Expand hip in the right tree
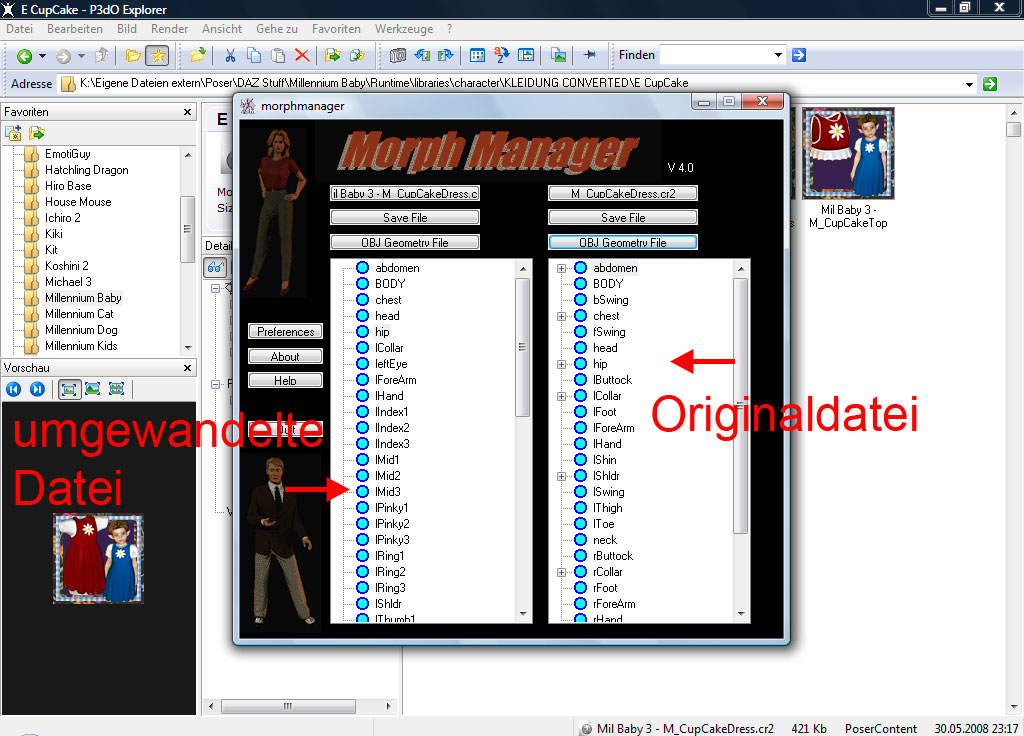 [561, 364]
